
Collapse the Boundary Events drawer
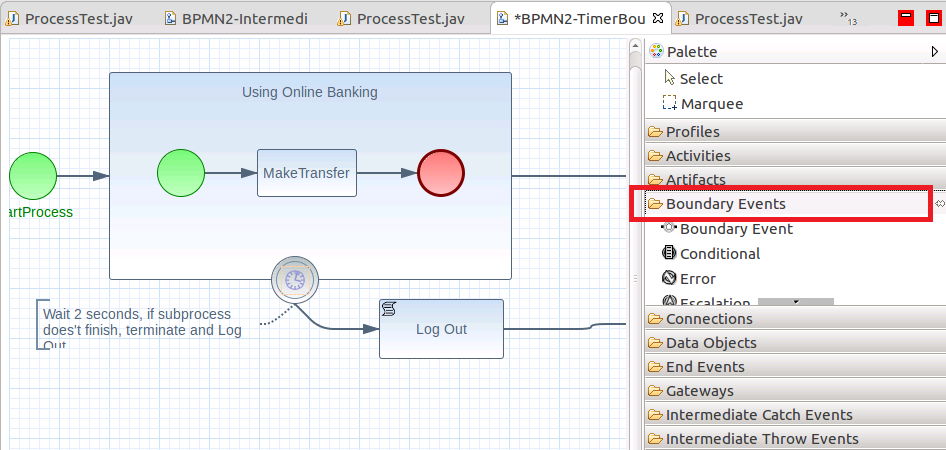pyautogui.click(x=725, y=204)
